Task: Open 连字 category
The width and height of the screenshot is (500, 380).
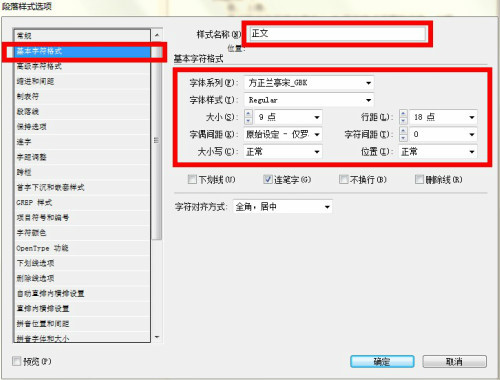Action: (x=82, y=142)
